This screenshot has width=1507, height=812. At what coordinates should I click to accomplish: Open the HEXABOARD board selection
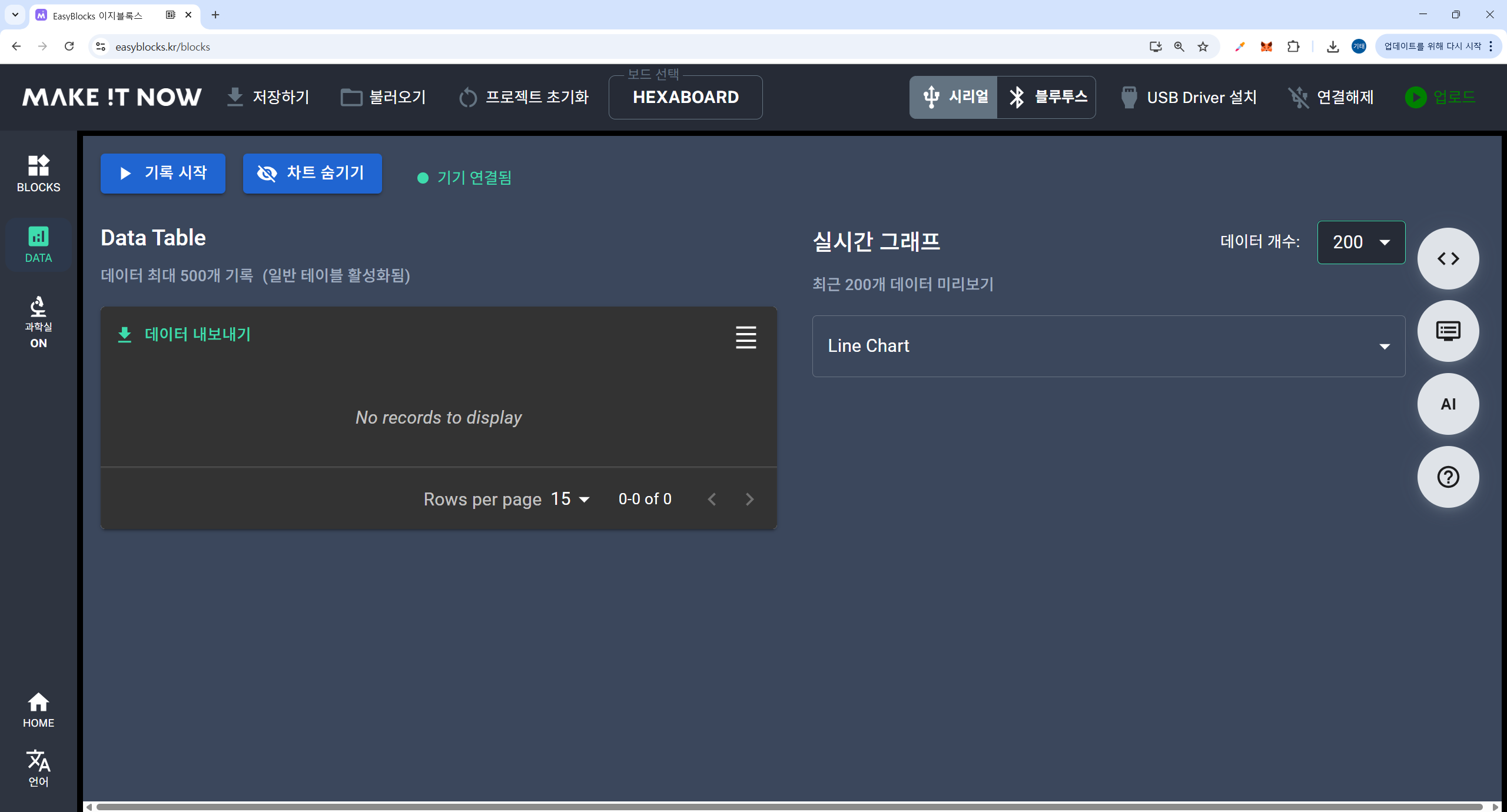685,97
